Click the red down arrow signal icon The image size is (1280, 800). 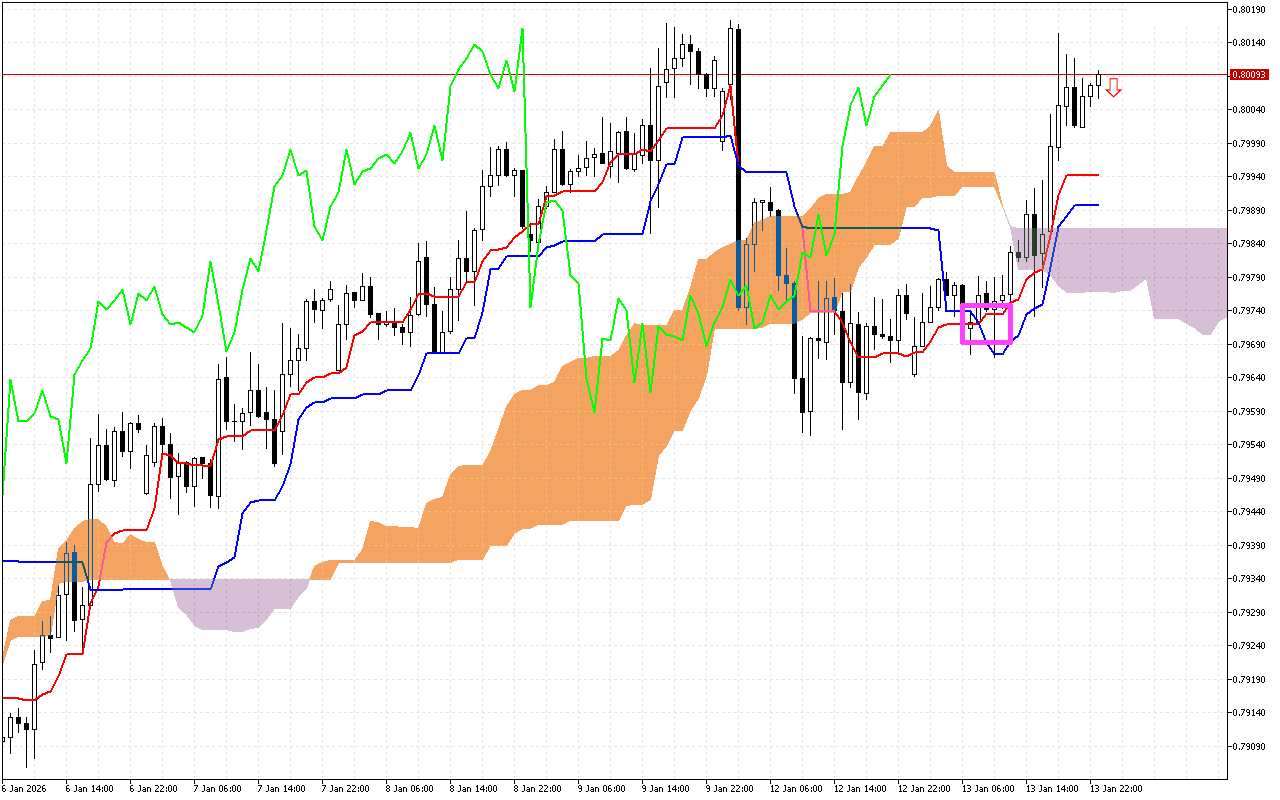point(1113,88)
